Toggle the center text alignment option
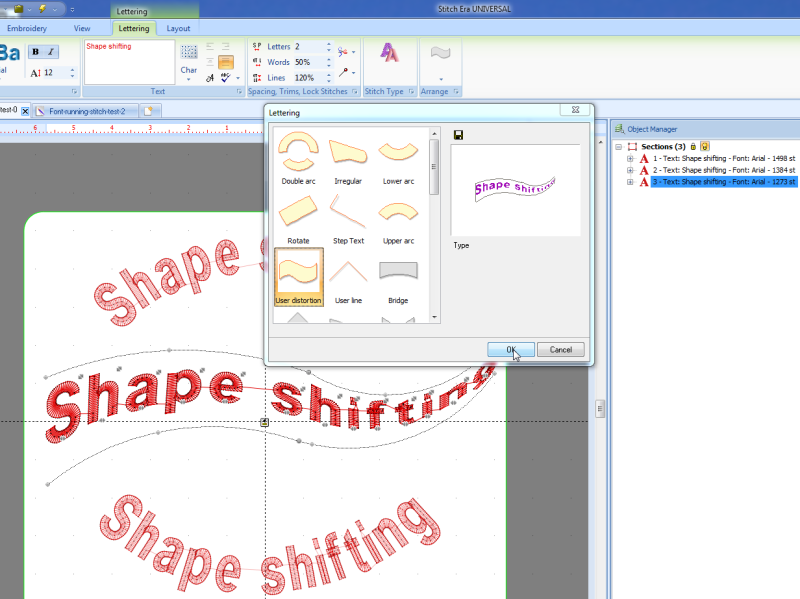 210,62
